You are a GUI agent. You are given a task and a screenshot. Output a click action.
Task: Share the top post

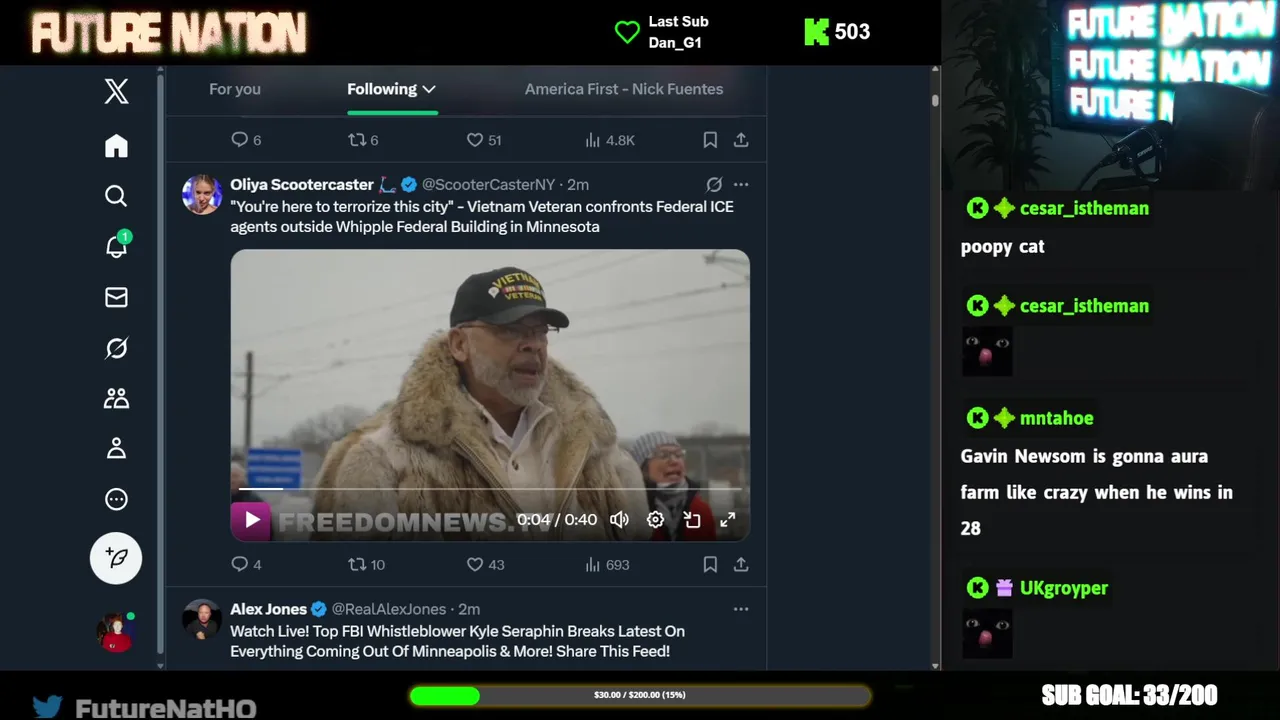[x=741, y=140]
